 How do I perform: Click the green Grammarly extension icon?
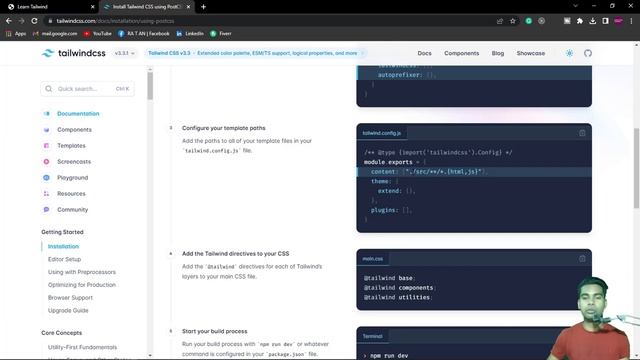point(529,21)
